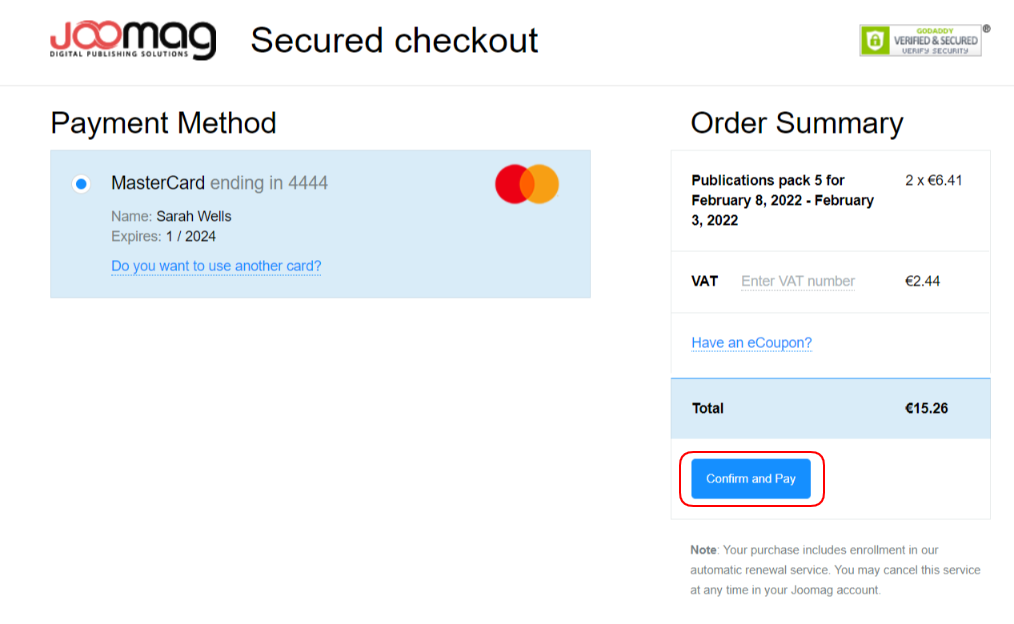This screenshot has height=624, width=1014.
Task: Click the €15.26 total amount
Action: pos(926,408)
